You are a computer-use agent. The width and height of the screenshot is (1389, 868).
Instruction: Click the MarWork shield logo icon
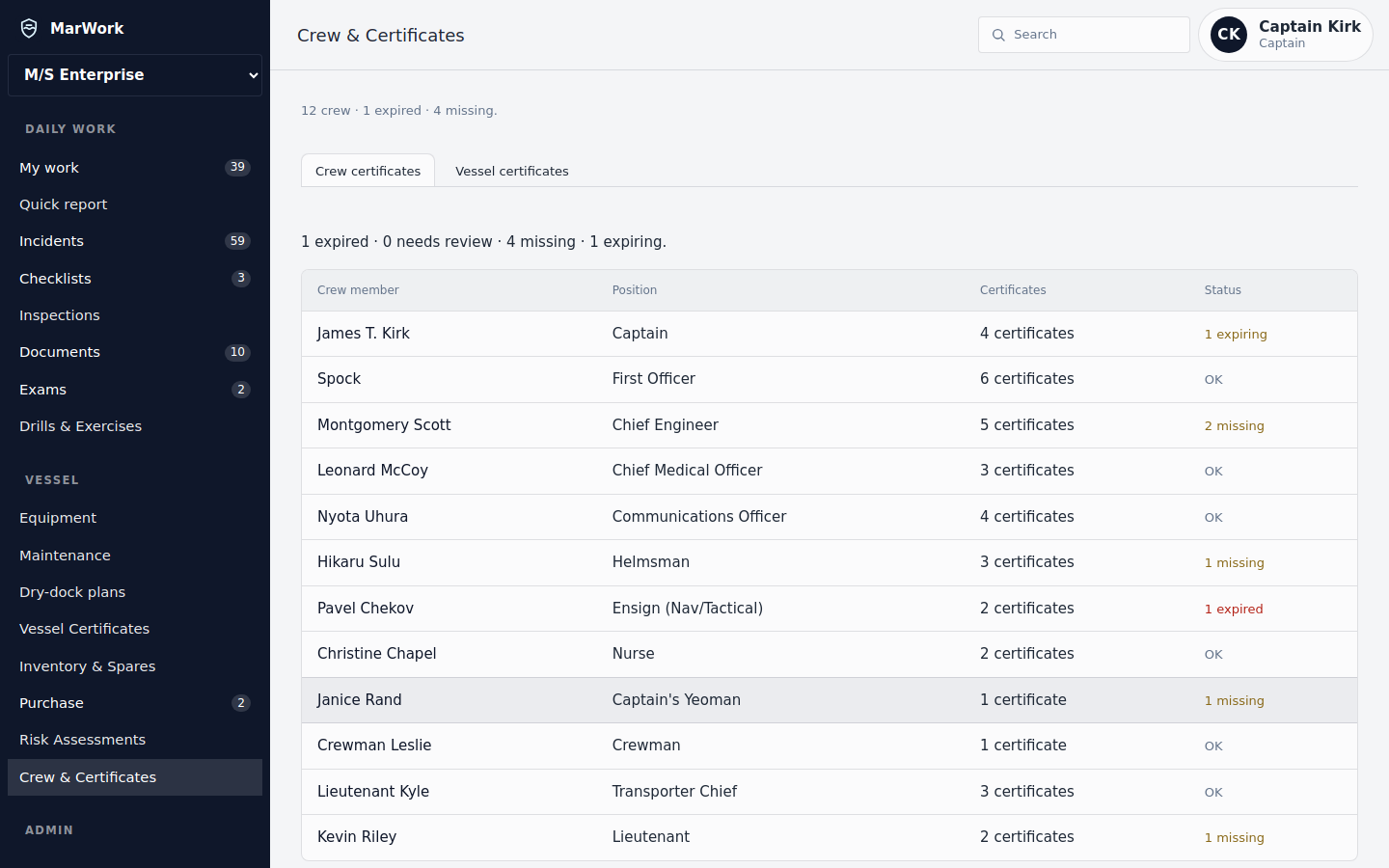pyautogui.click(x=29, y=28)
